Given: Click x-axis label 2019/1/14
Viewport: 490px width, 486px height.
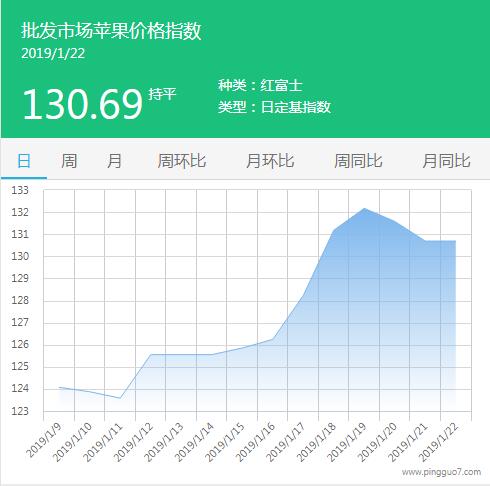Looking at the screenshot, I should 194,442.
